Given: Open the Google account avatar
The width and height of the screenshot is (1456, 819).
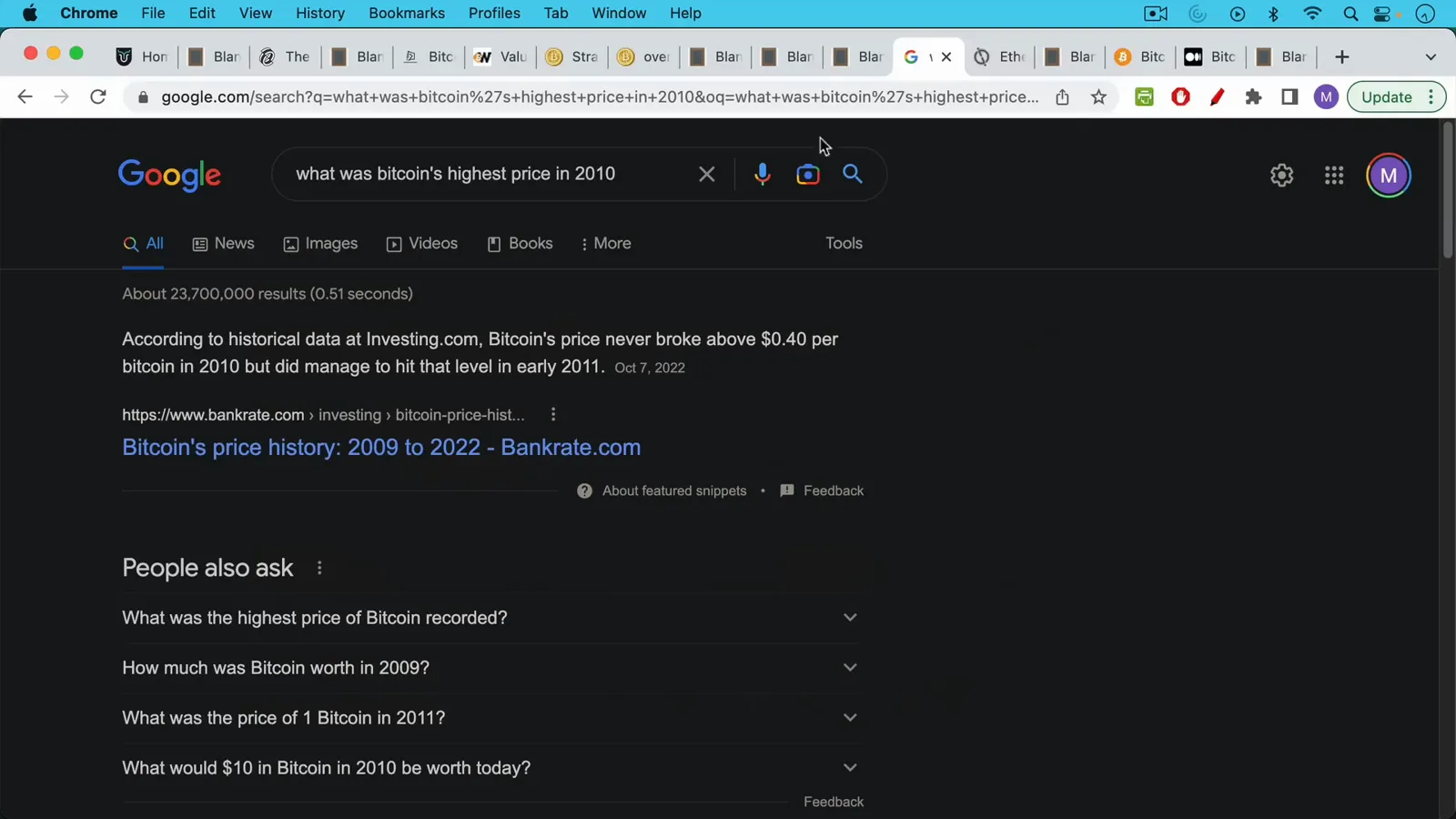Looking at the screenshot, I should click(x=1389, y=176).
